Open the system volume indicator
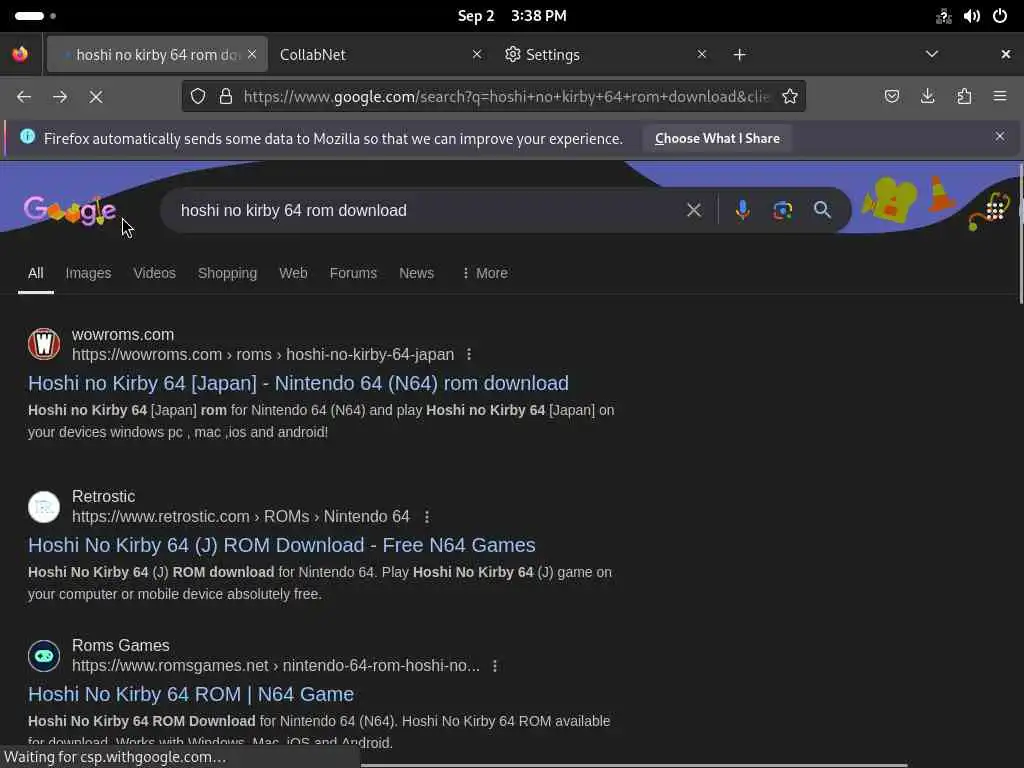1024x768 pixels. (x=972, y=16)
